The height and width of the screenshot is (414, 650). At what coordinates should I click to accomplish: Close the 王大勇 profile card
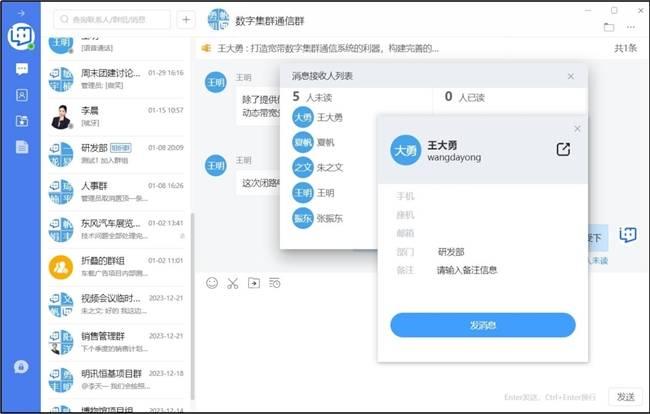577,129
